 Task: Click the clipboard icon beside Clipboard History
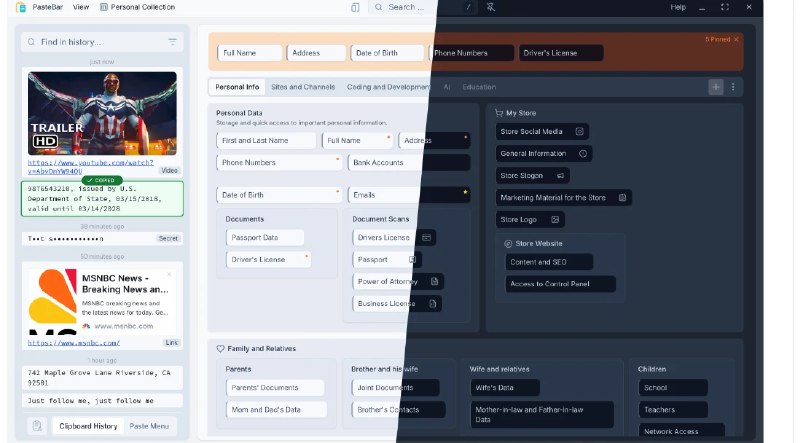(37, 426)
